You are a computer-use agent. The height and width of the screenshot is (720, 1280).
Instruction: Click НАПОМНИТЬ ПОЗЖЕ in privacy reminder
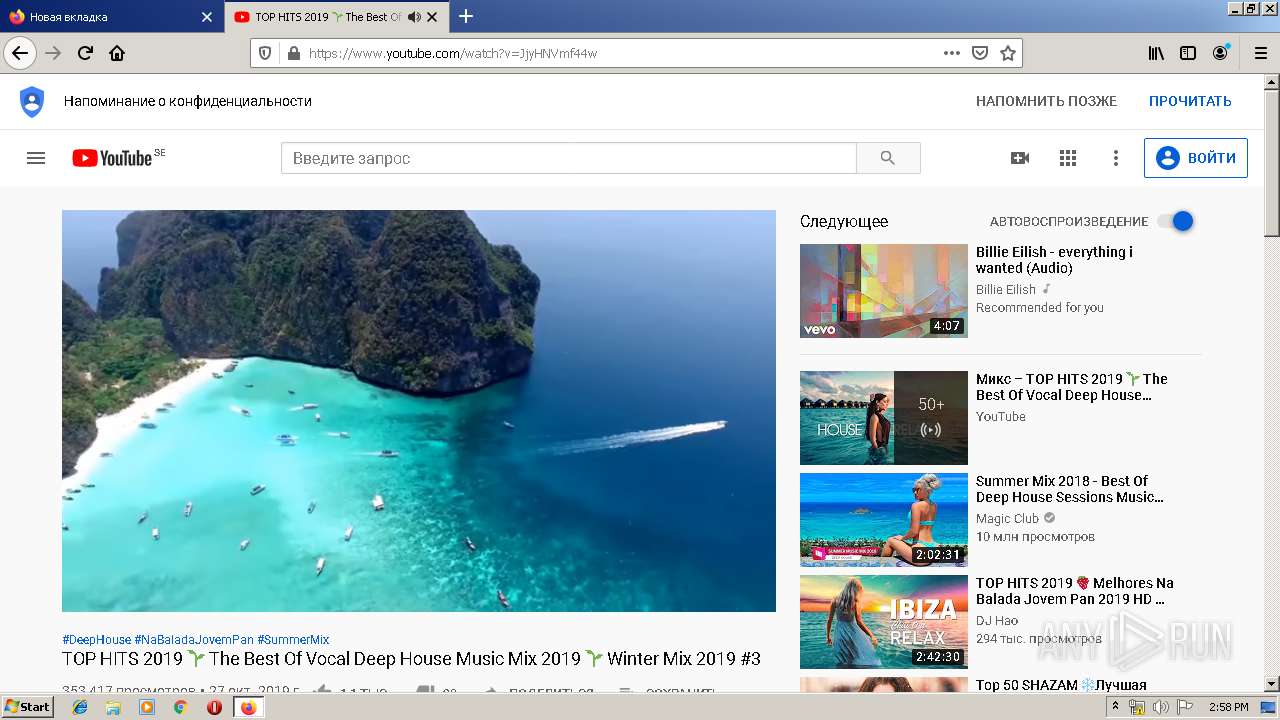point(1046,101)
